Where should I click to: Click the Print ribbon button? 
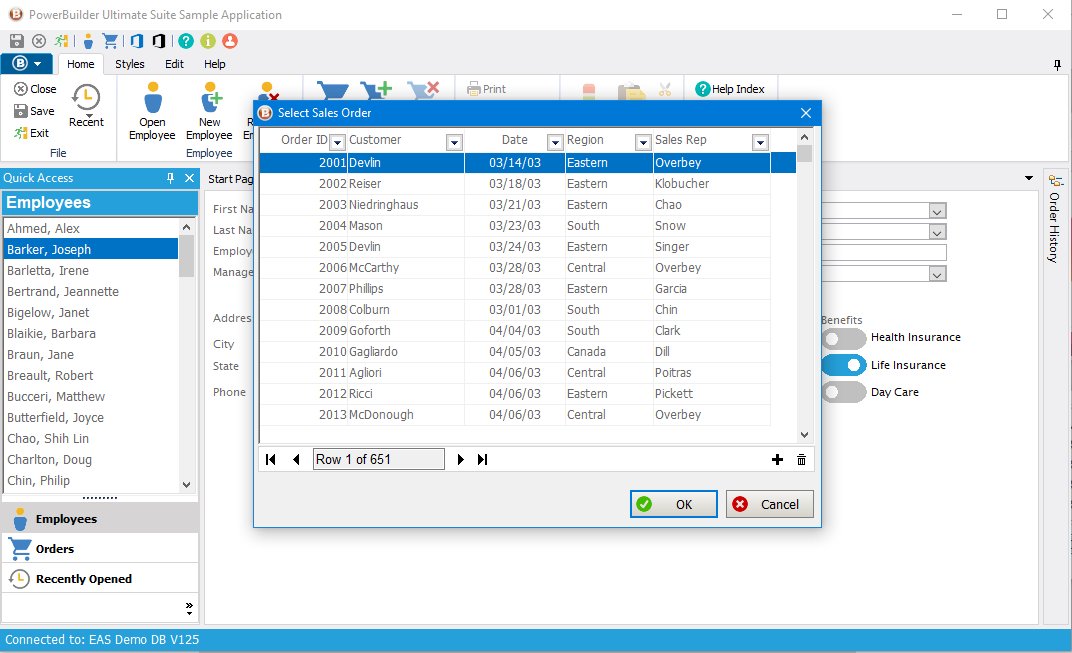pos(486,89)
